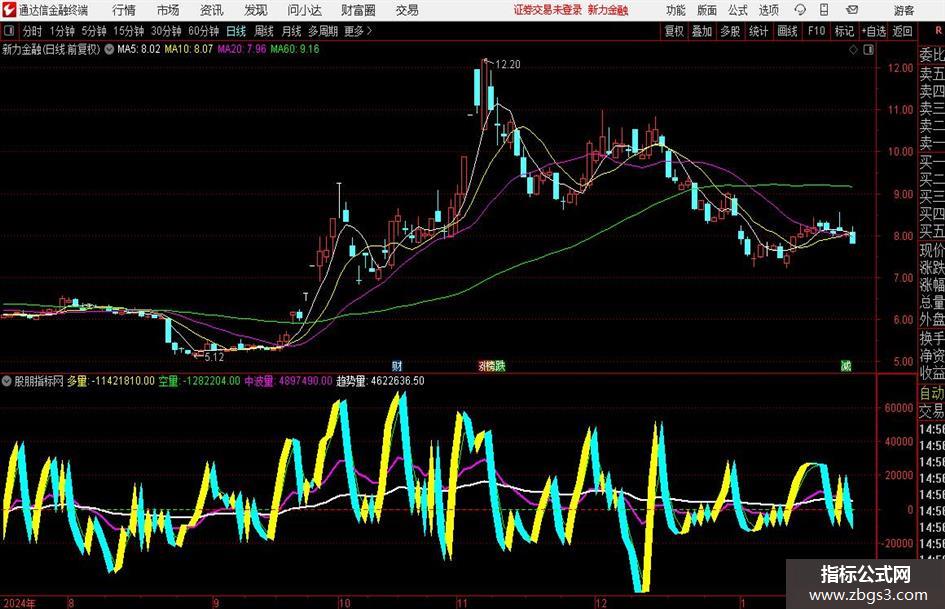
Task: Click the 游客 guest account label
Action: pos(903,10)
